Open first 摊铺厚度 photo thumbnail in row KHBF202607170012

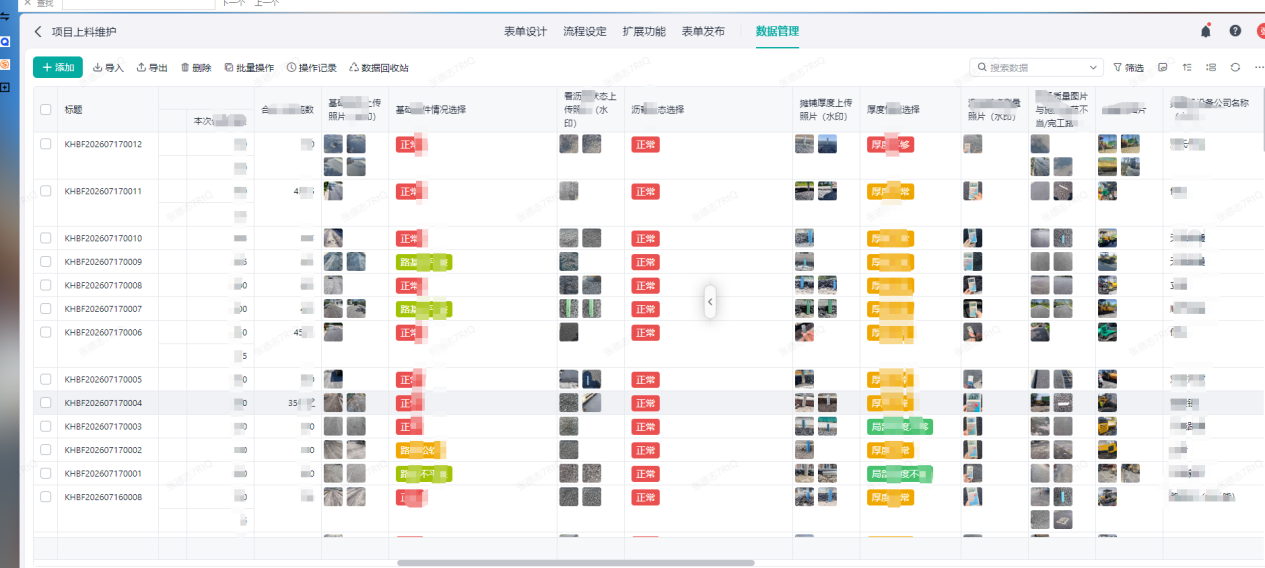click(x=804, y=144)
